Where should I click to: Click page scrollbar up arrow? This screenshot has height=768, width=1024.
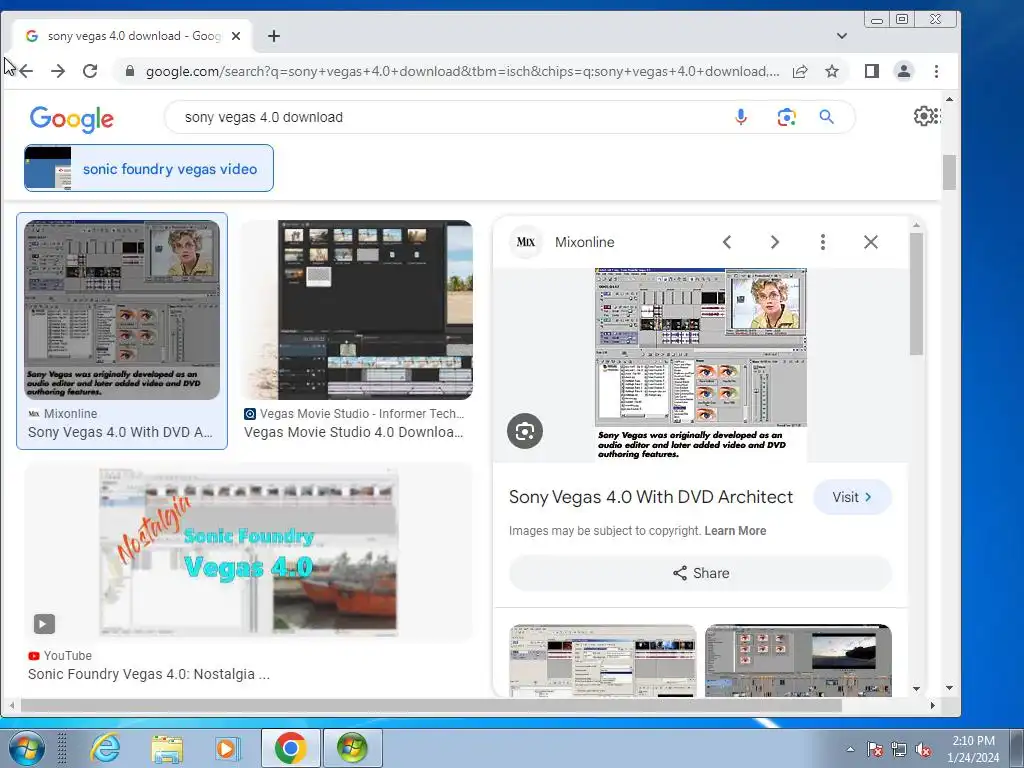(949, 99)
